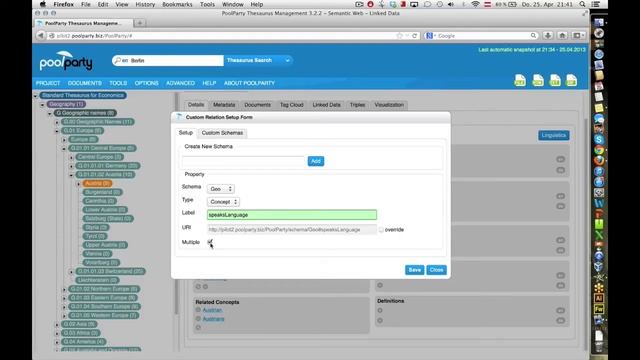Open Microsoft Excel from the Dock
The height and width of the screenshot is (360, 640).
[x=599, y=235]
